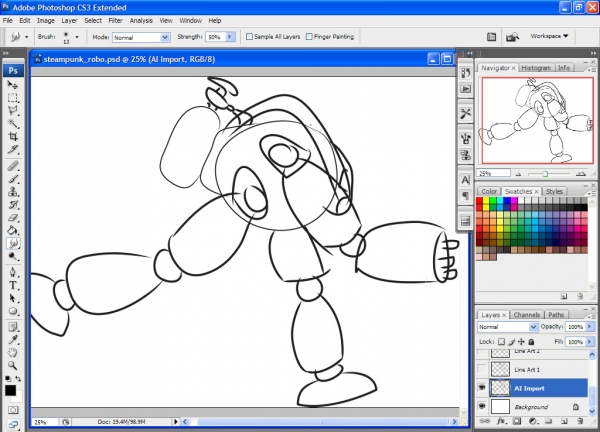This screenshot has height=432, width=600.
Task: Create new adjustment layer
Action: pyautogui.click(x=533, y=421)
